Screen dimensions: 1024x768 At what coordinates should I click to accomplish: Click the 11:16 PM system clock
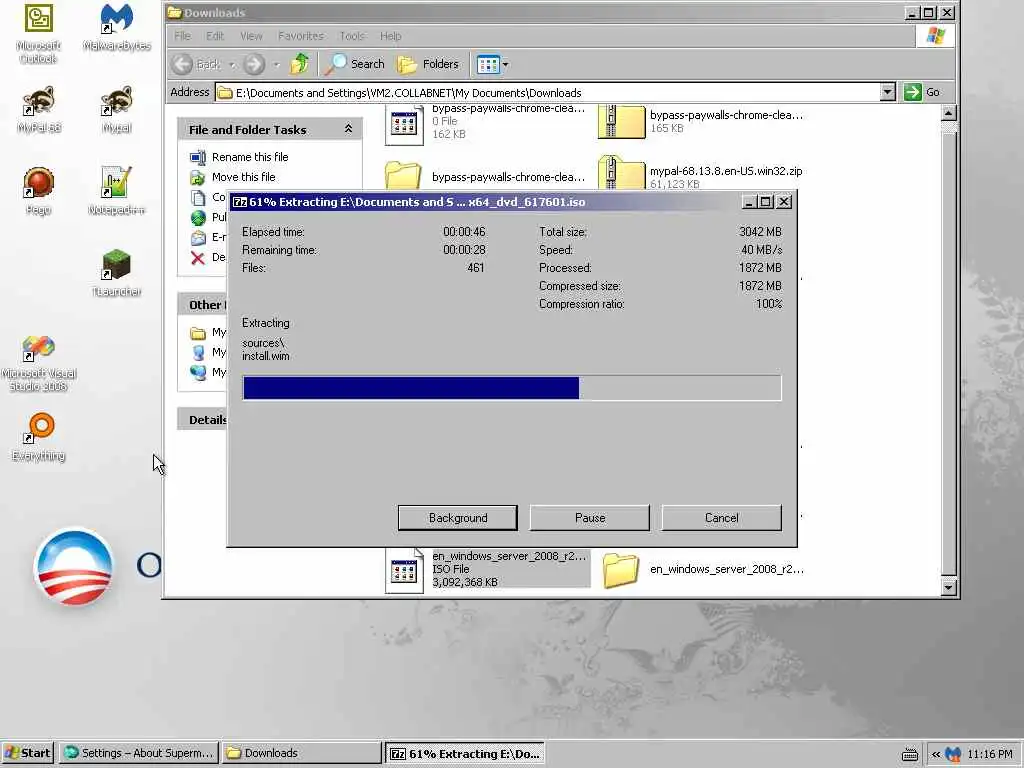(x=990, y=754)
